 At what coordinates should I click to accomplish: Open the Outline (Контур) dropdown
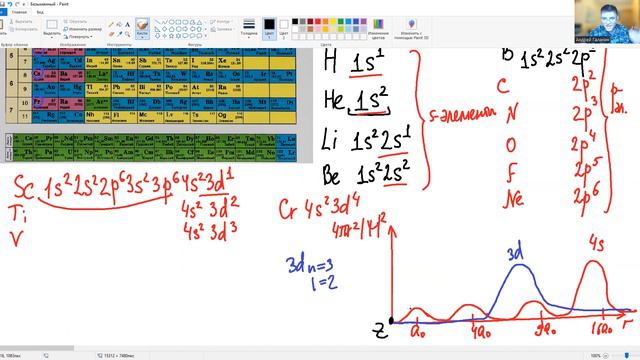click(221, 22)
